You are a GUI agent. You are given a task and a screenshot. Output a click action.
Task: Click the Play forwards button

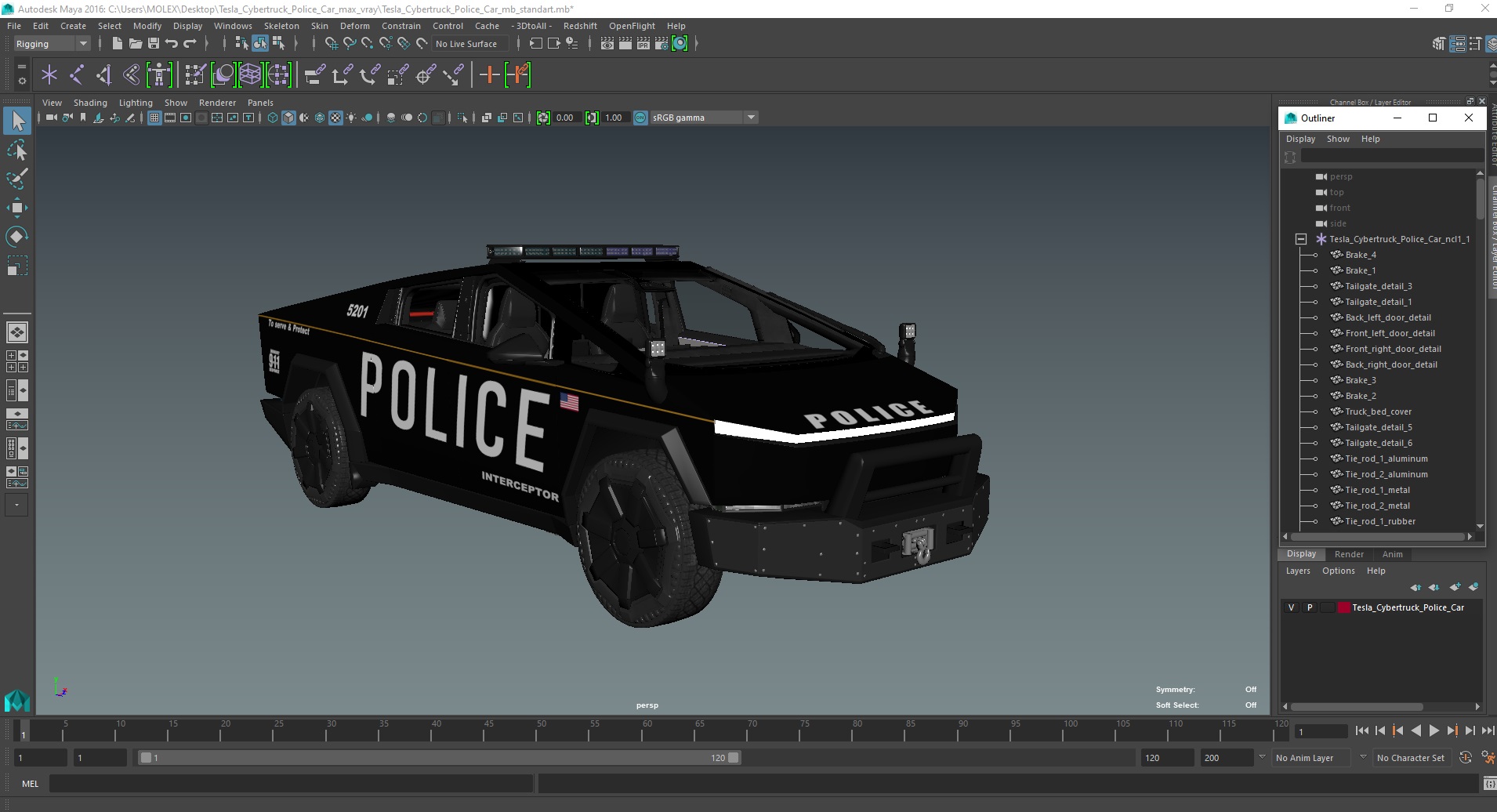click(1434, 730)
